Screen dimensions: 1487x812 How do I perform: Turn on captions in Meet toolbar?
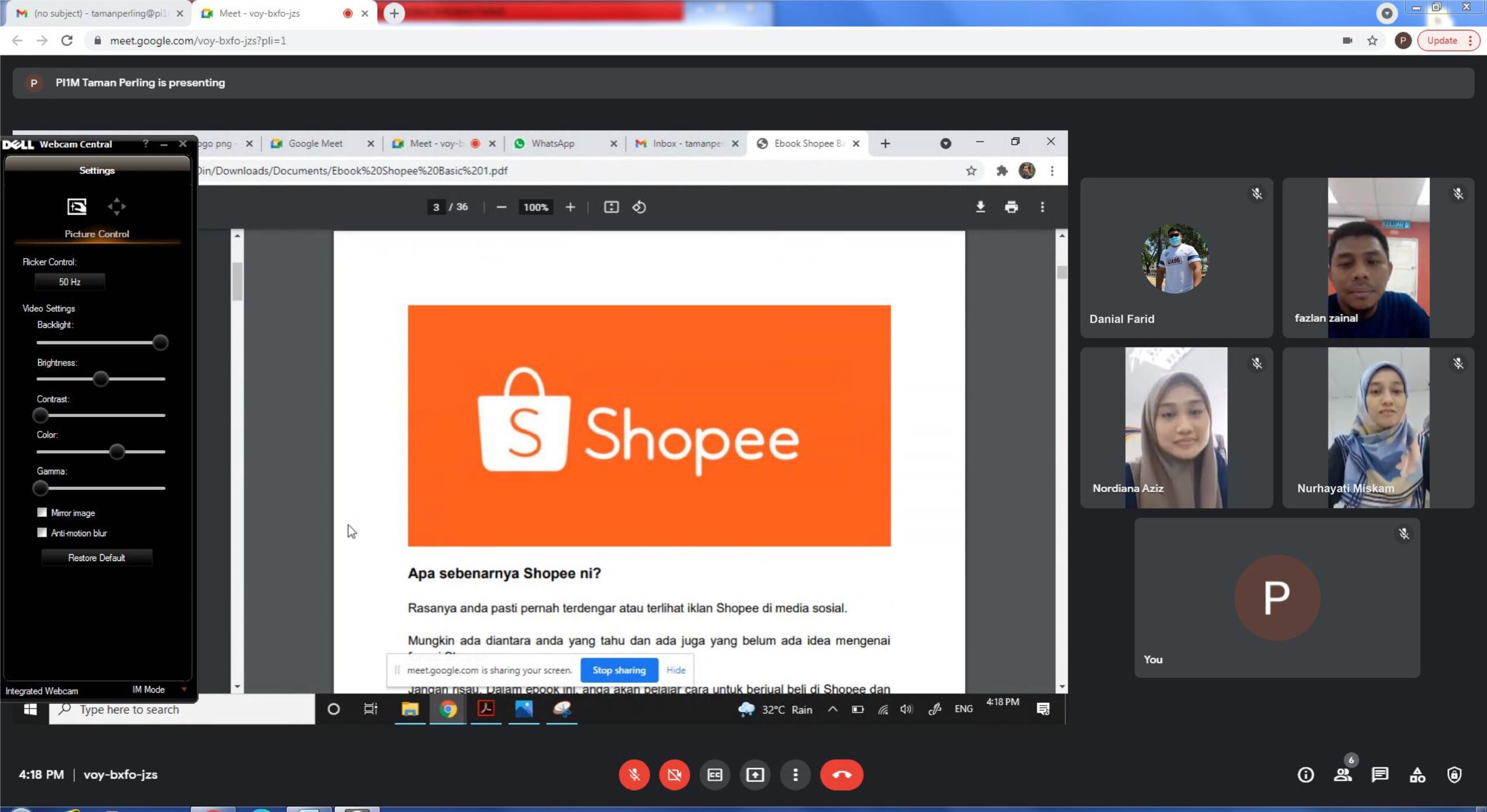tap(714, 774)
